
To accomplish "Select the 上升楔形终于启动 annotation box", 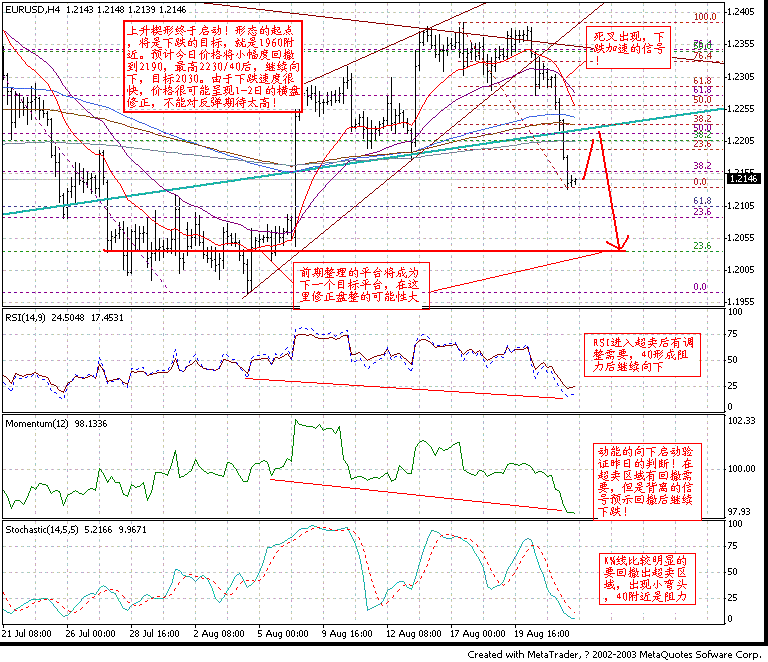I will tap(213, 67).
